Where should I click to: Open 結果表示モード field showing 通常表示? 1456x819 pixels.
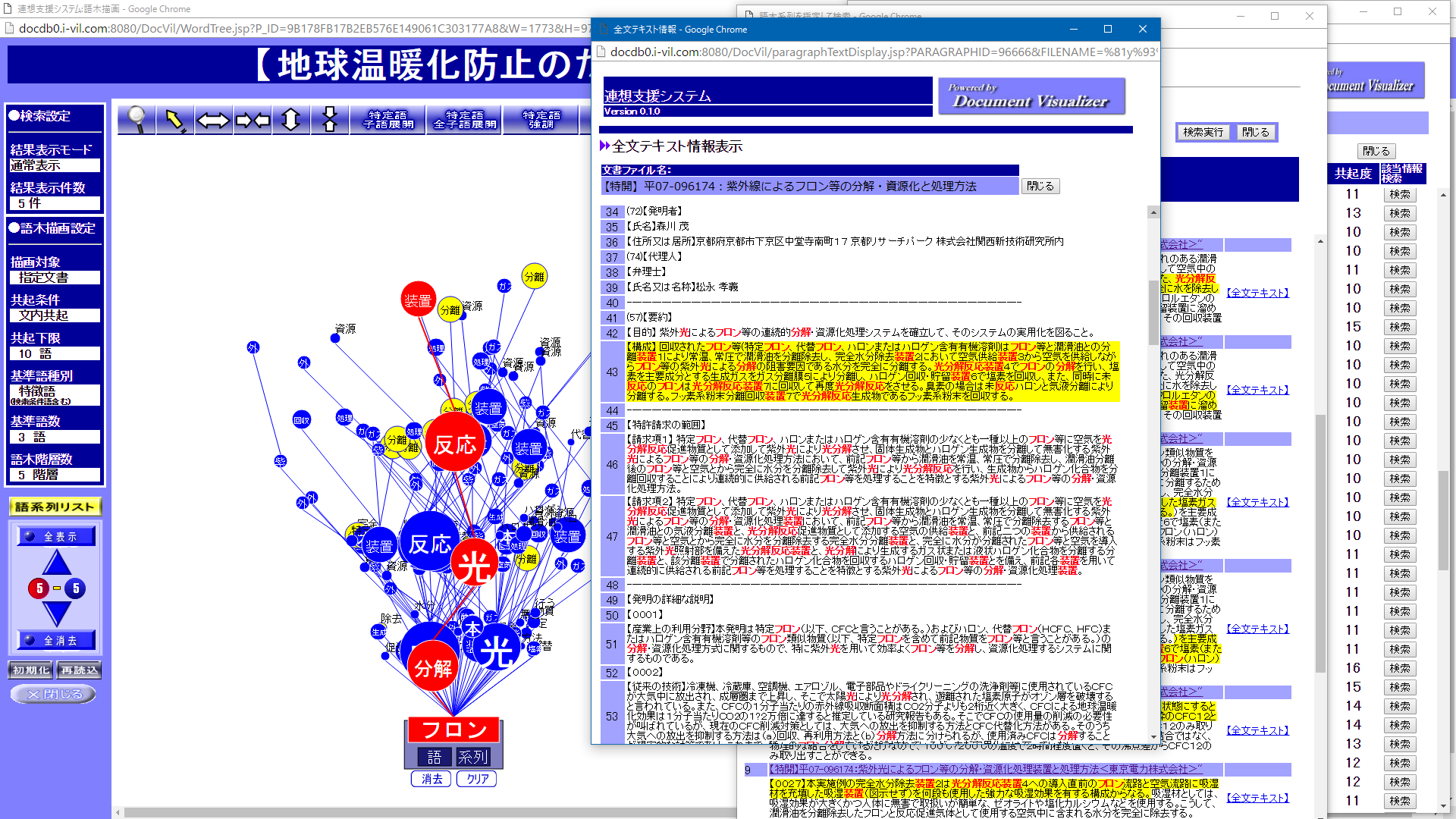(55, 165)
